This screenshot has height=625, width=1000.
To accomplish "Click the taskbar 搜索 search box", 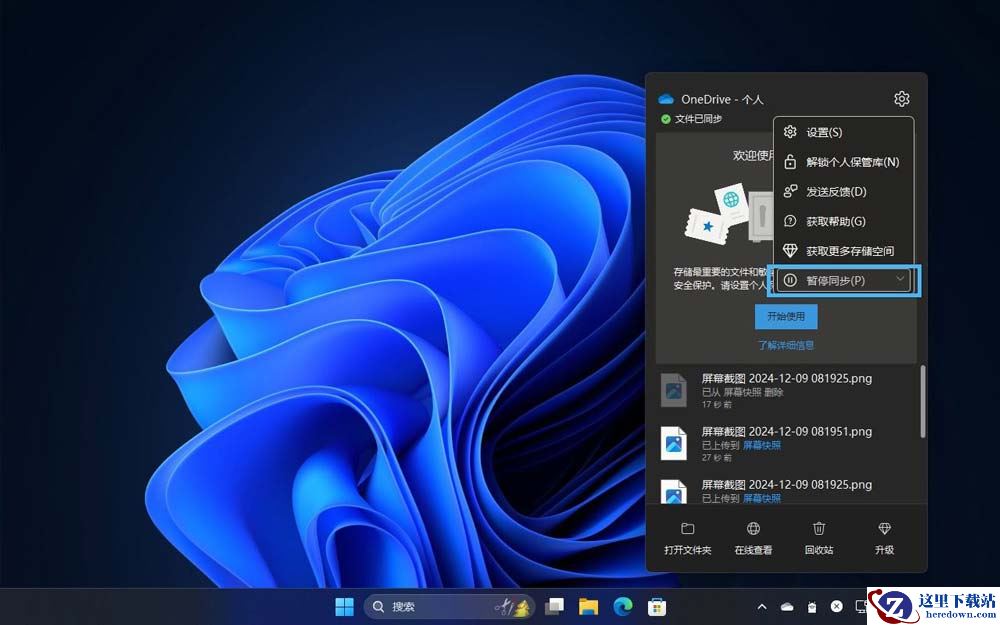I will pos(449,607).
